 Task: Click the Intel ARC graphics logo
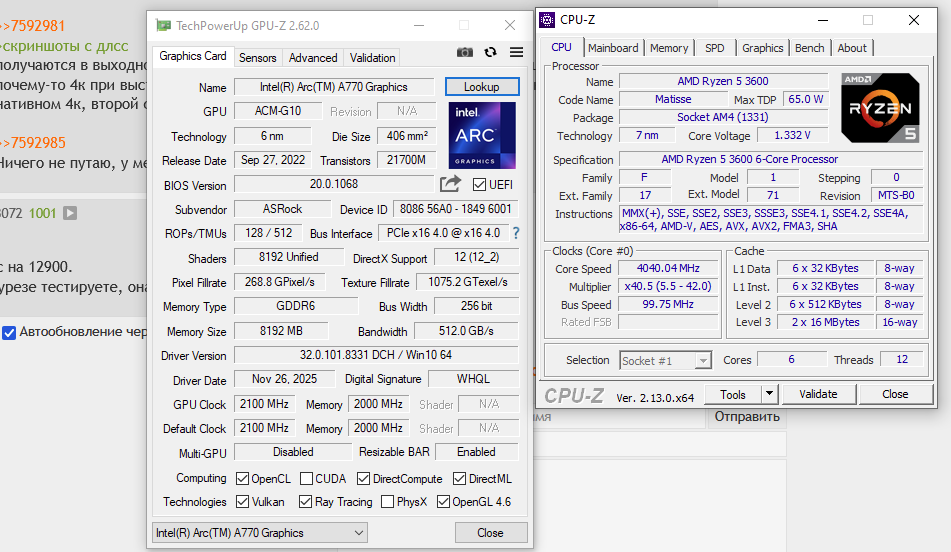coord(482,135)
